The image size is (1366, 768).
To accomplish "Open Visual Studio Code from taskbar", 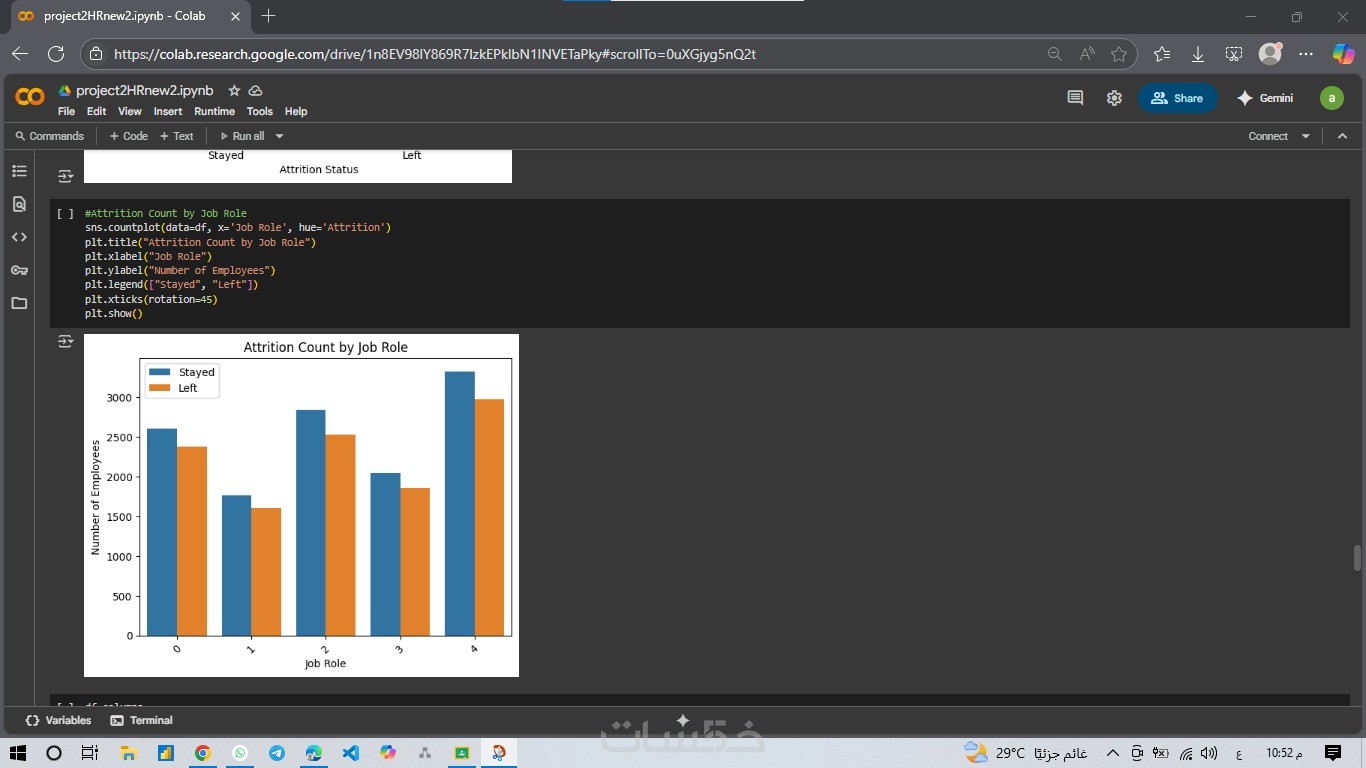I will (351, 753).
